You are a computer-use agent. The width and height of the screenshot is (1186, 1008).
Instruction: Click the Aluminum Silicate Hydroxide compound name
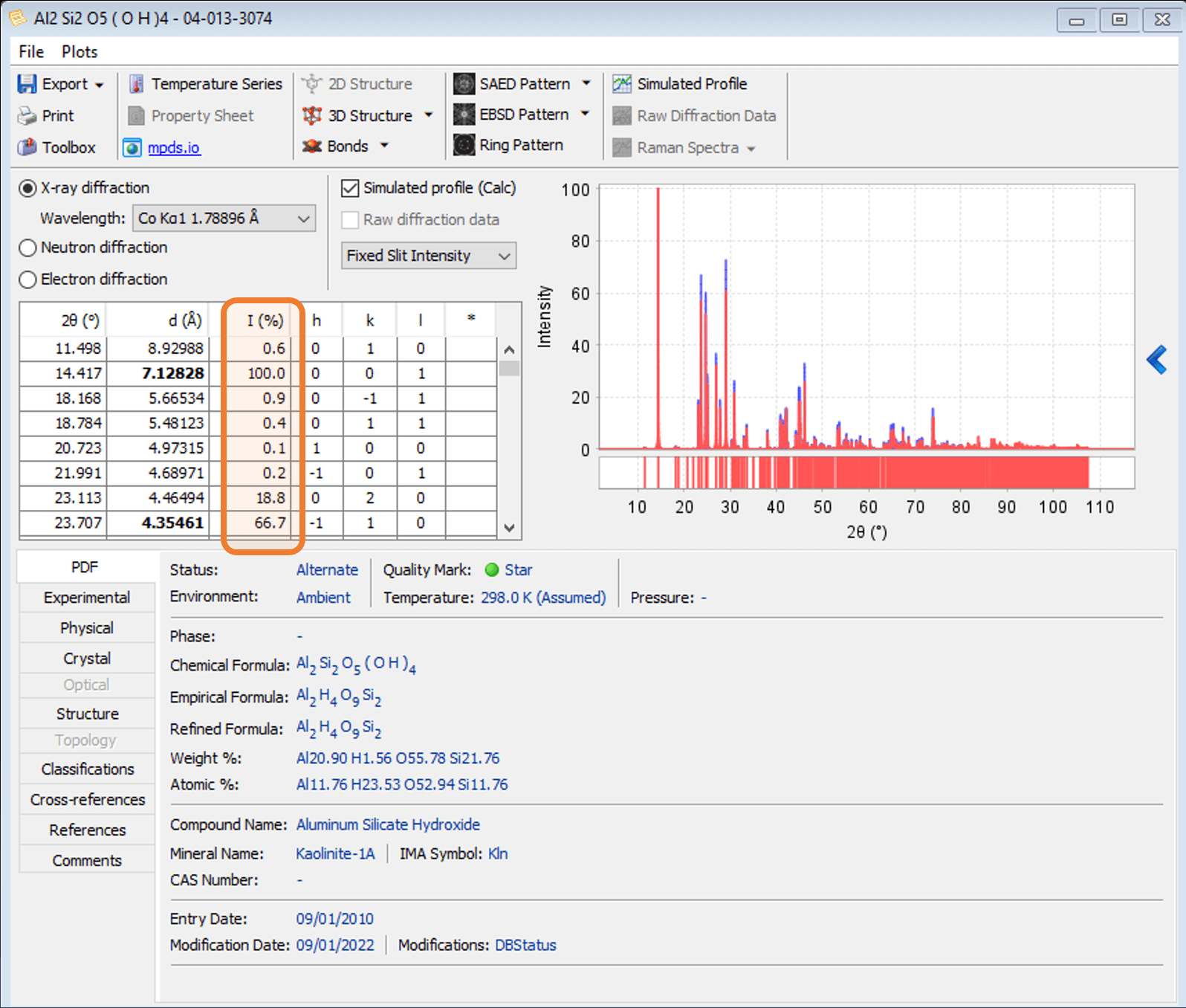[x=388, y=824]
